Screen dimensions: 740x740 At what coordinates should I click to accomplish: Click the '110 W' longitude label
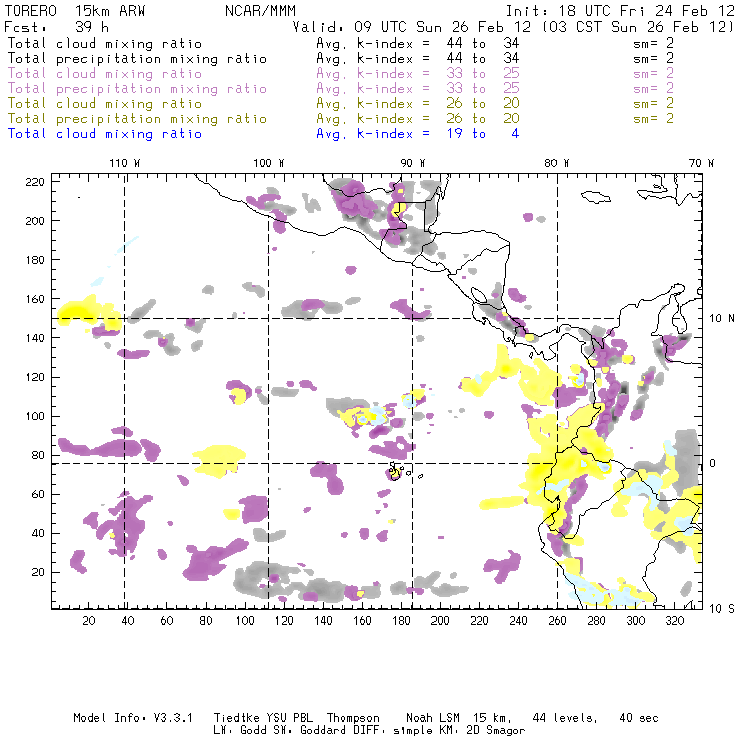tap(125, 163)
